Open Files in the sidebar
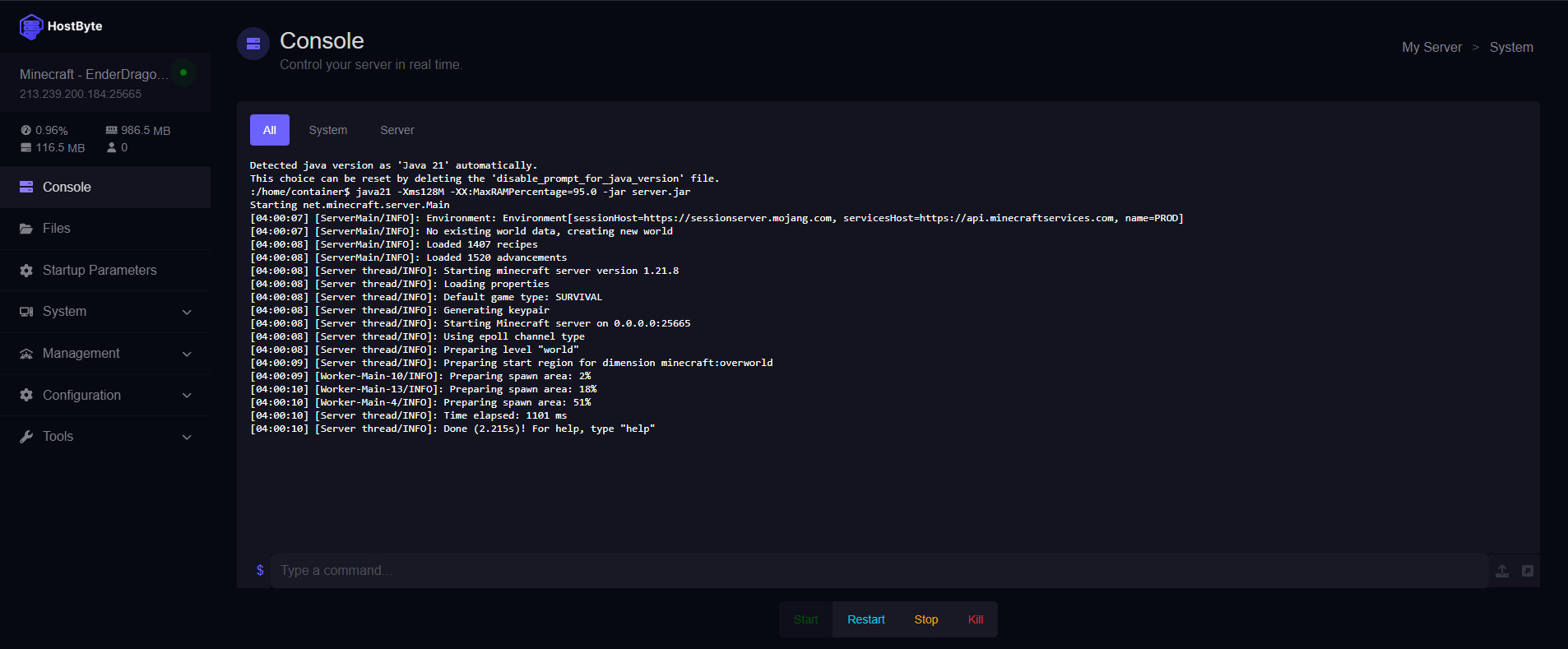The height and width of the screenshot is (649, 1568). click(x=105, y=229)
